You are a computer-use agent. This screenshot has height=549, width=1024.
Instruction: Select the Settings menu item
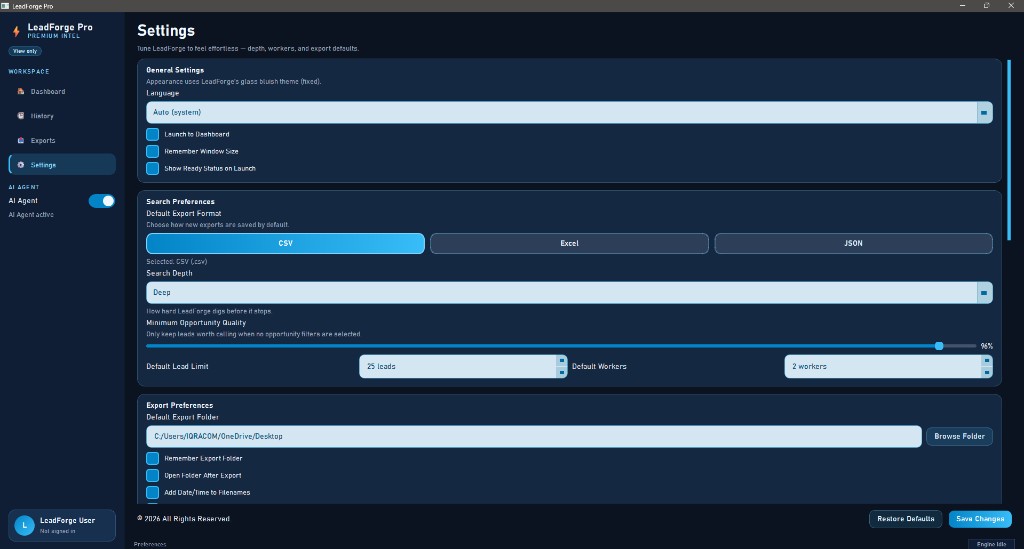click(x=62, y=165)
